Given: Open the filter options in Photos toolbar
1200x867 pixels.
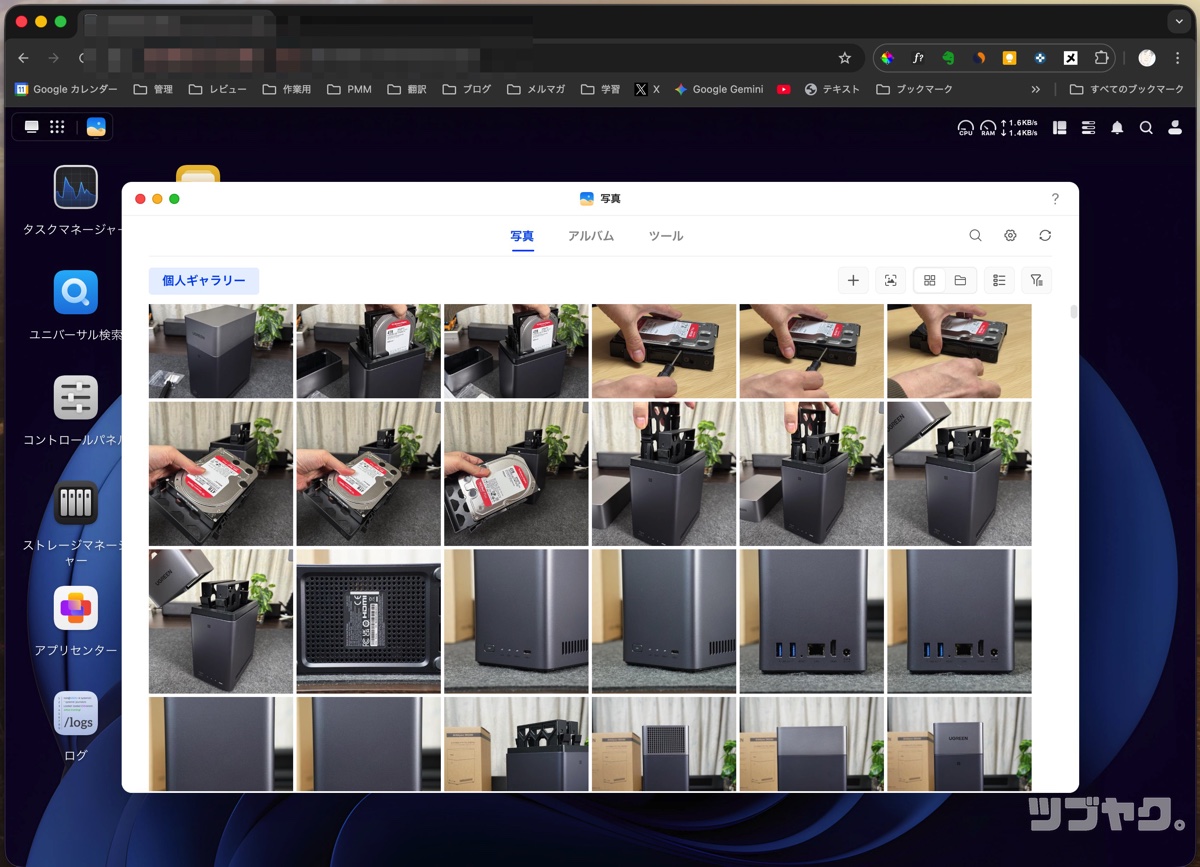Looking at the screenshot, I should 1036,281.
